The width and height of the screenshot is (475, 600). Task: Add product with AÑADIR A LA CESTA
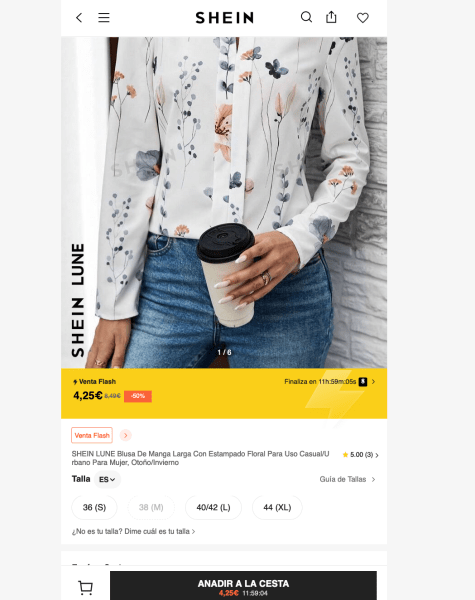243,586
